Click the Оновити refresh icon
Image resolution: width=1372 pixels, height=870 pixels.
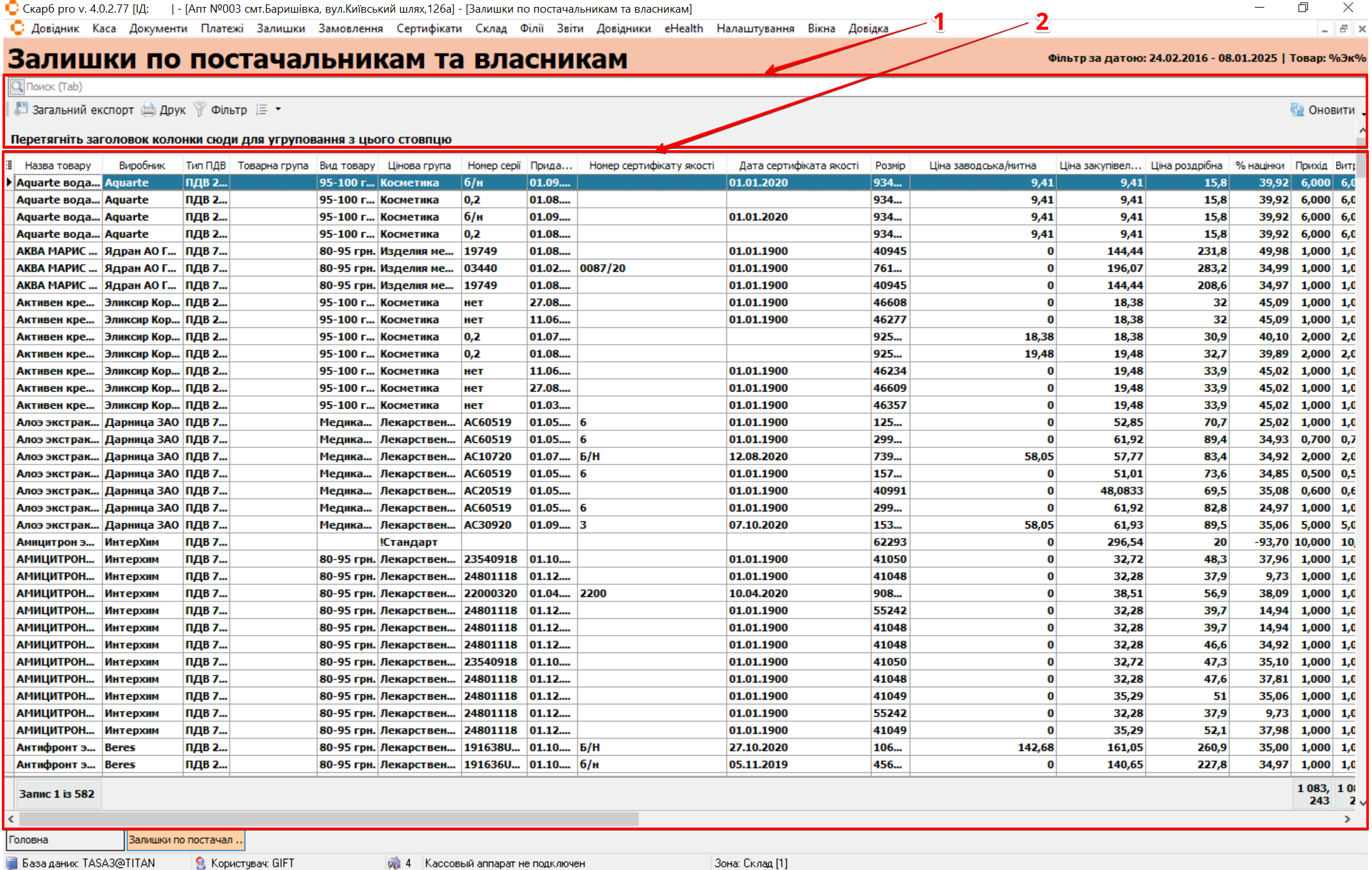coord(1297,110)
